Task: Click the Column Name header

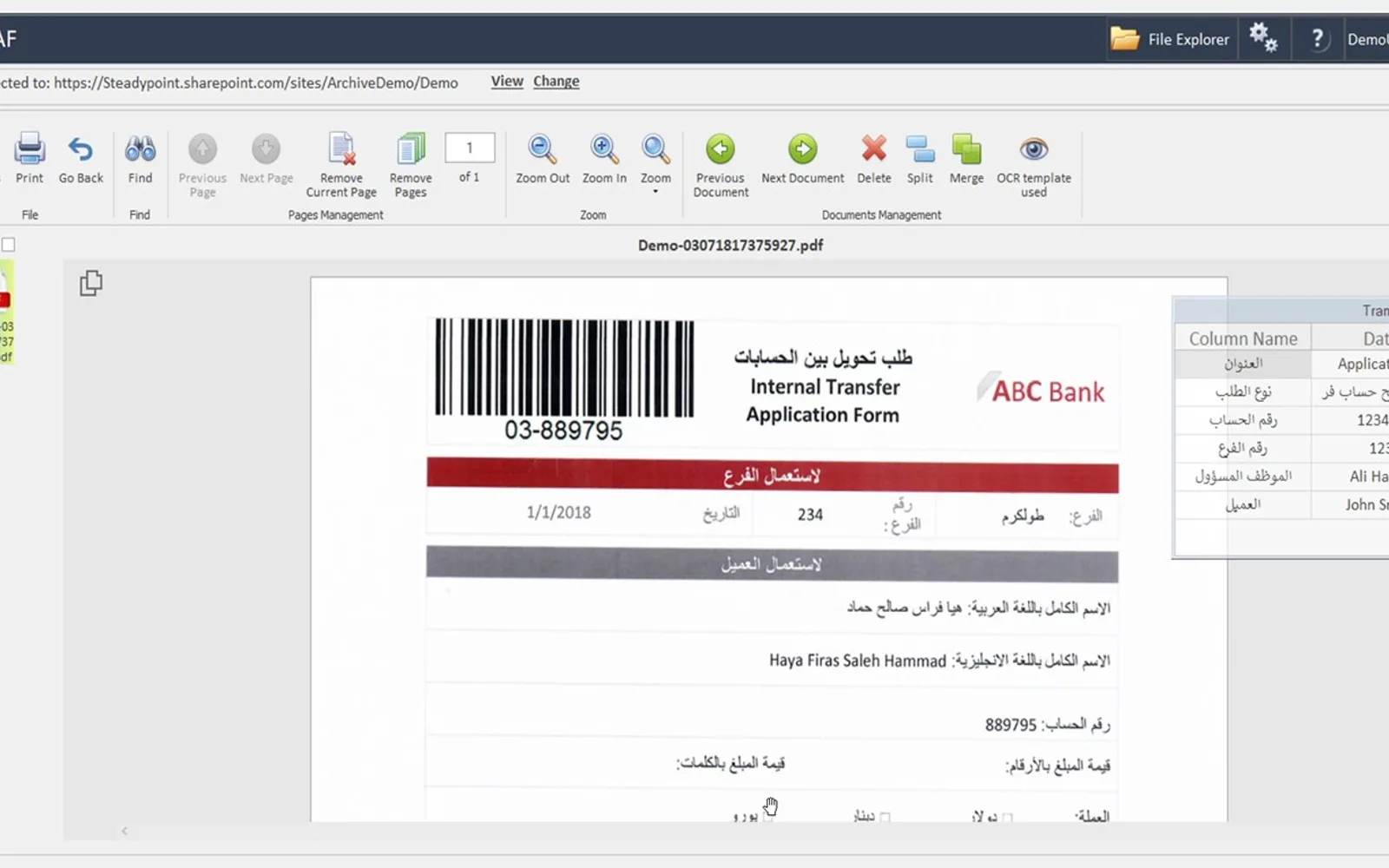Action: coord(1243,339)
